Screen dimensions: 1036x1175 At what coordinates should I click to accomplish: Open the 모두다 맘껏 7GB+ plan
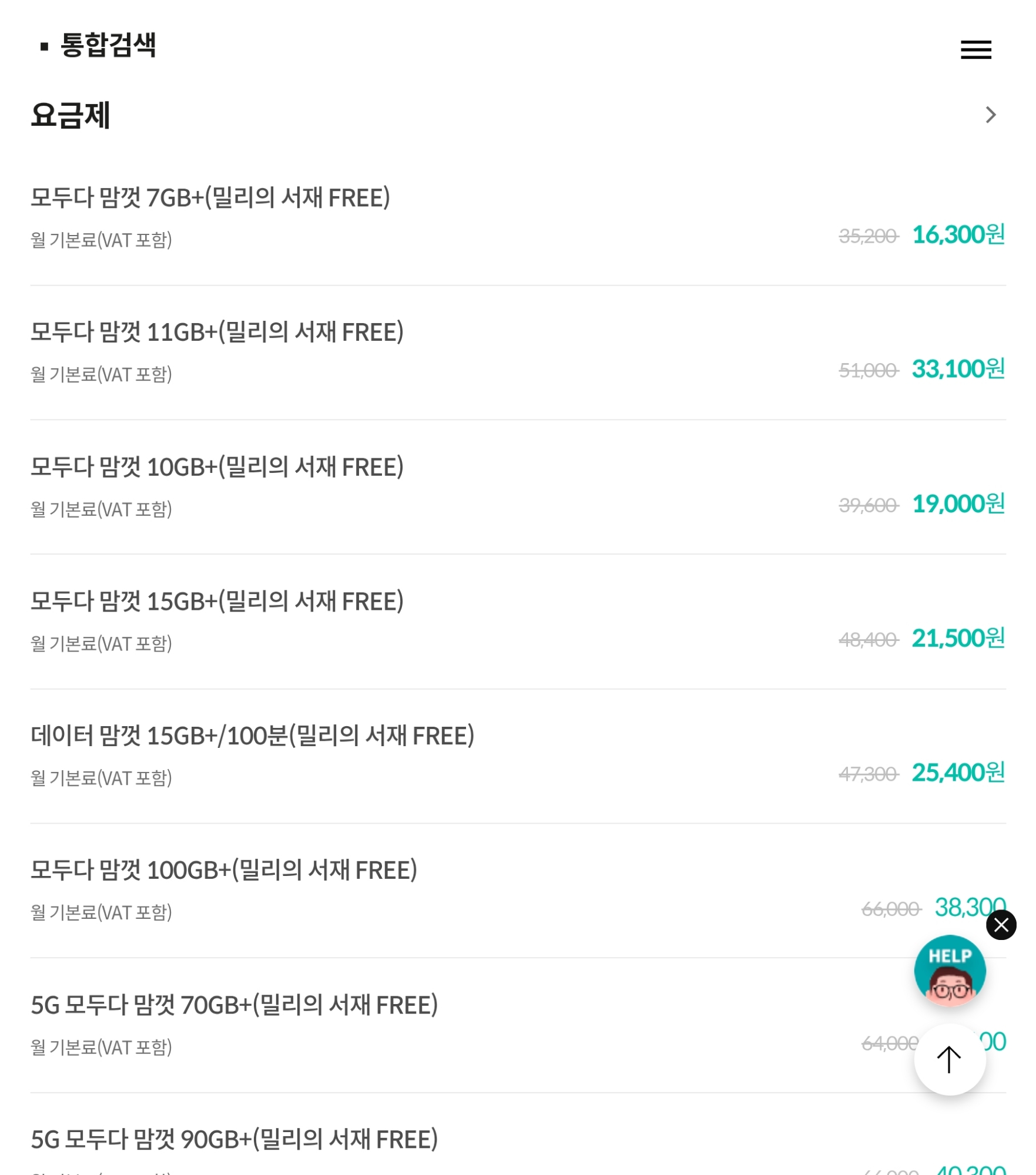click(x=210, y=198)
